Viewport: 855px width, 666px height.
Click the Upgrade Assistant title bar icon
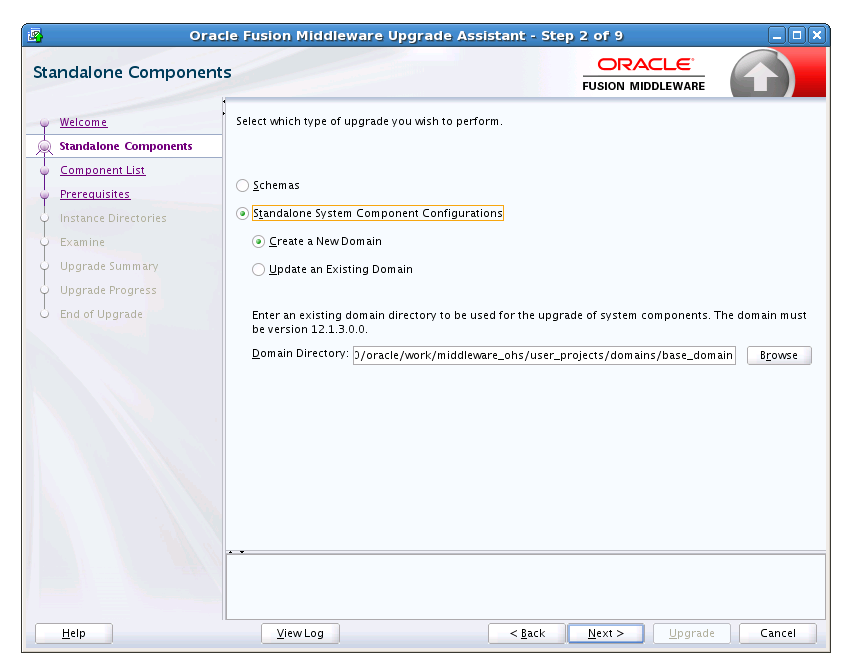point(36,35)
